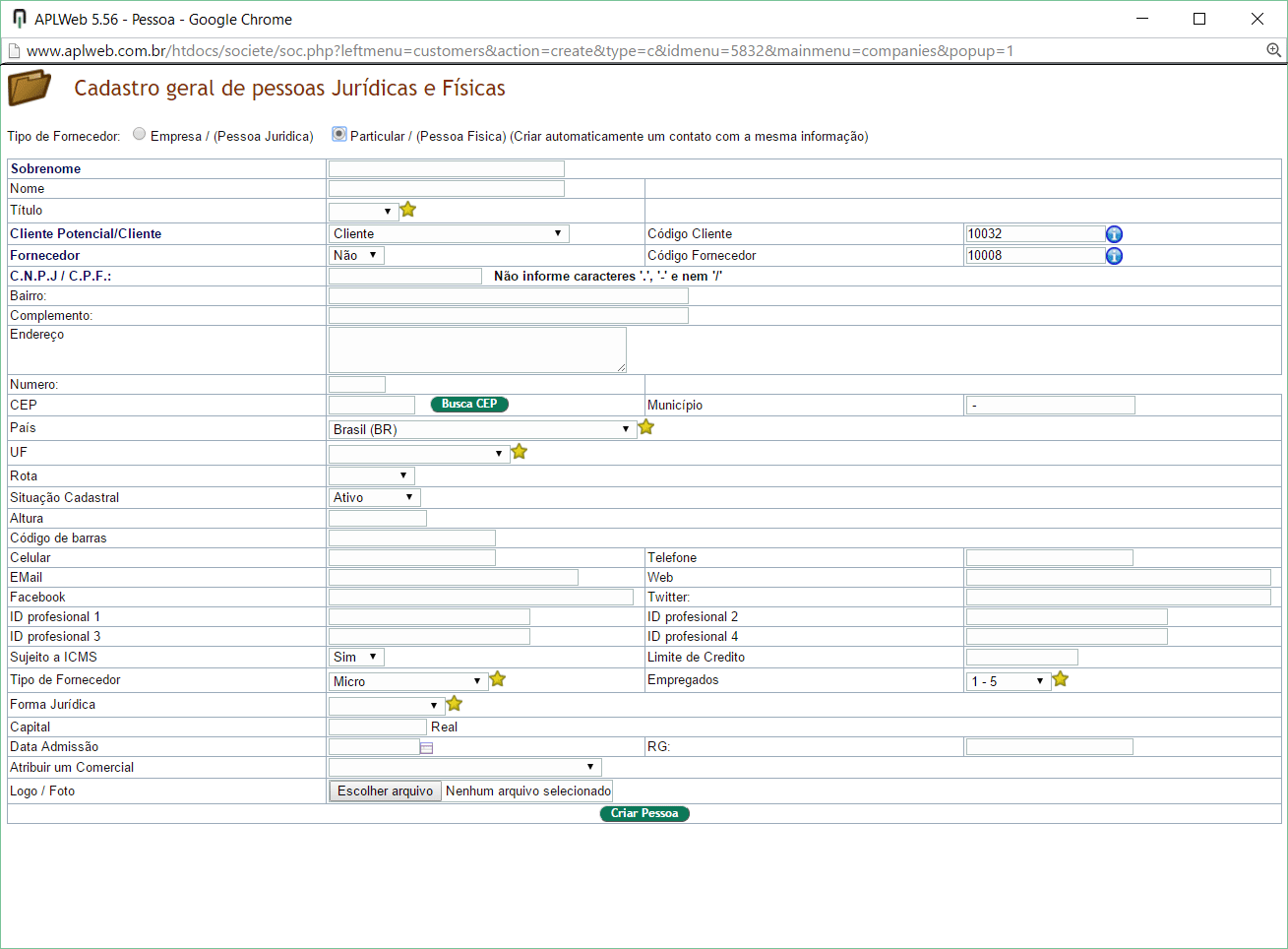This screenshot has width=1288, height=949.
Task: Click the star icon beside UF dropdown
Action: [520, 452]
